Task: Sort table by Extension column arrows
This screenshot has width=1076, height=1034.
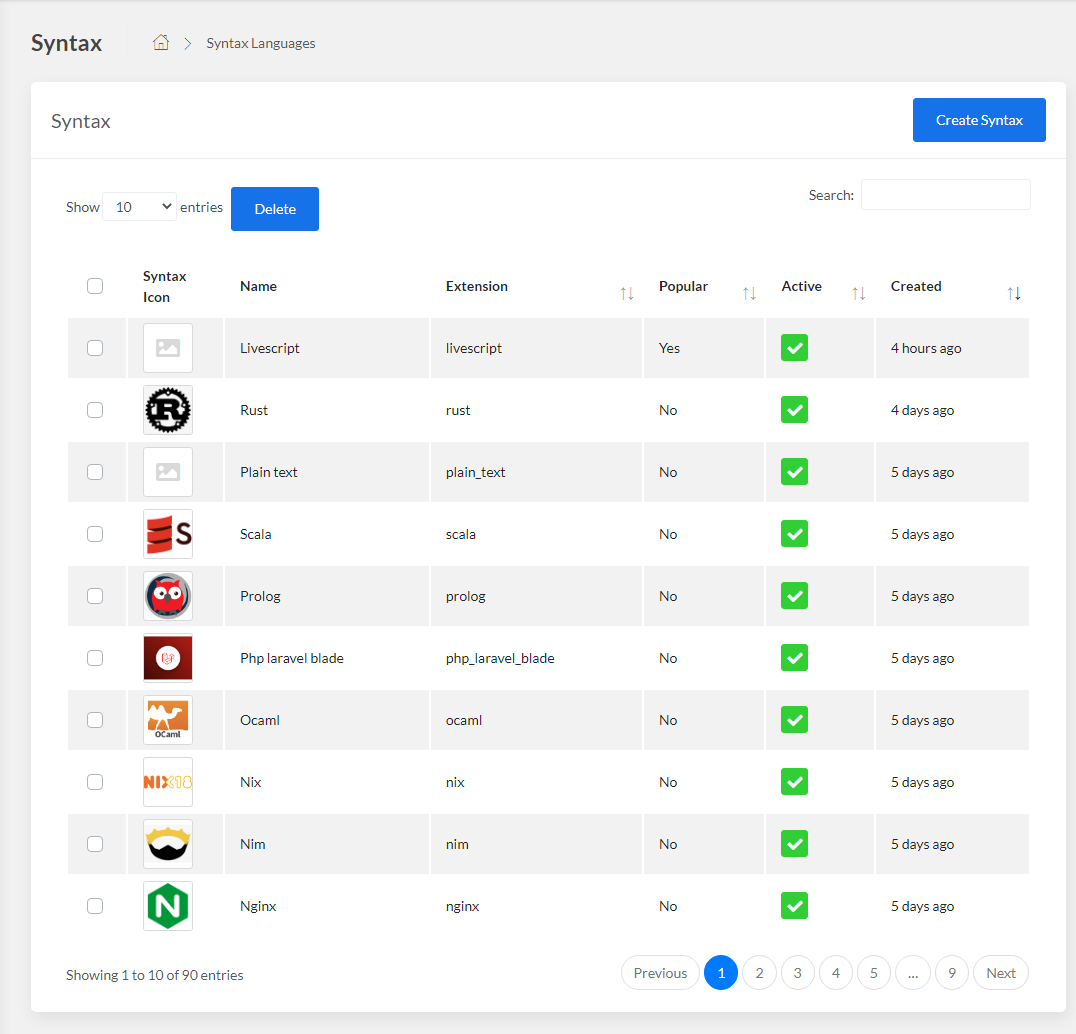Action: point(627,294)
